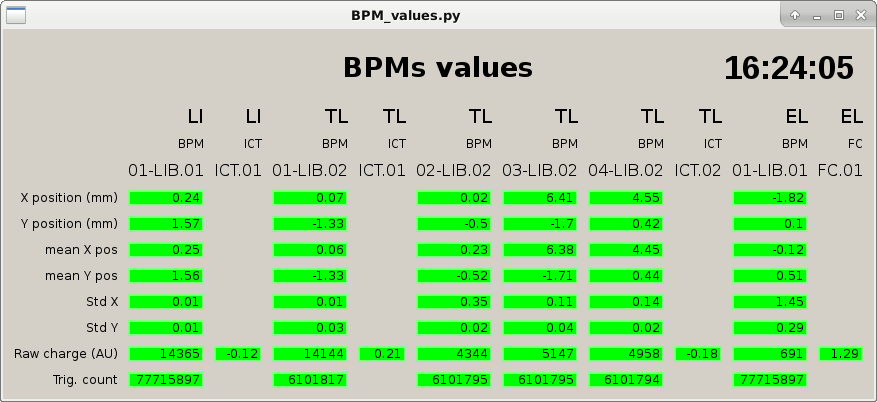Select X position value 0.24 for LI 01-LIB.01
Image resolution: width=877 pixels, height=402 pixels.
167,198
